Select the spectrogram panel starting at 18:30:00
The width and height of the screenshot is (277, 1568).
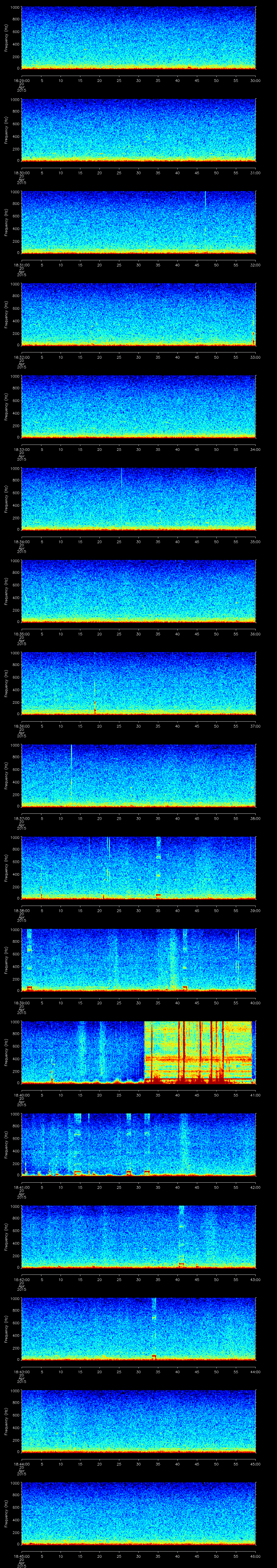pyautogui.click(x=138, y=130)
